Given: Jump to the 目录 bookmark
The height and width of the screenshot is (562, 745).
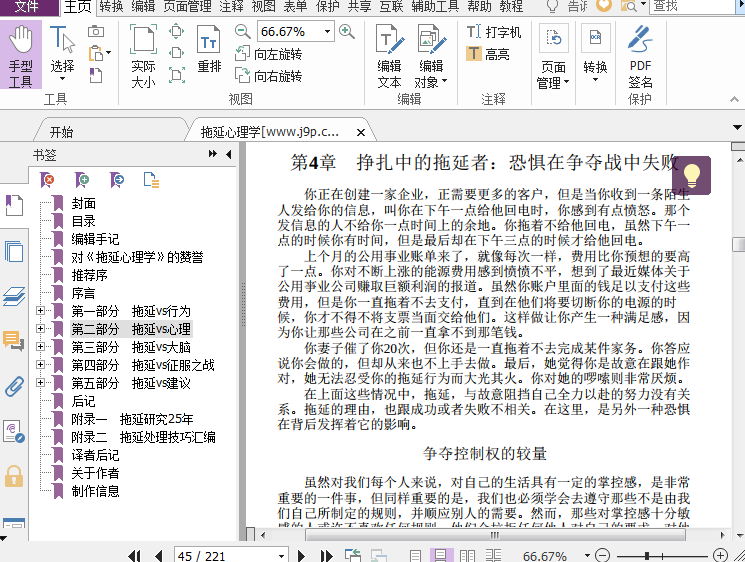Looking at the screenshot, I should pos(84,221).
